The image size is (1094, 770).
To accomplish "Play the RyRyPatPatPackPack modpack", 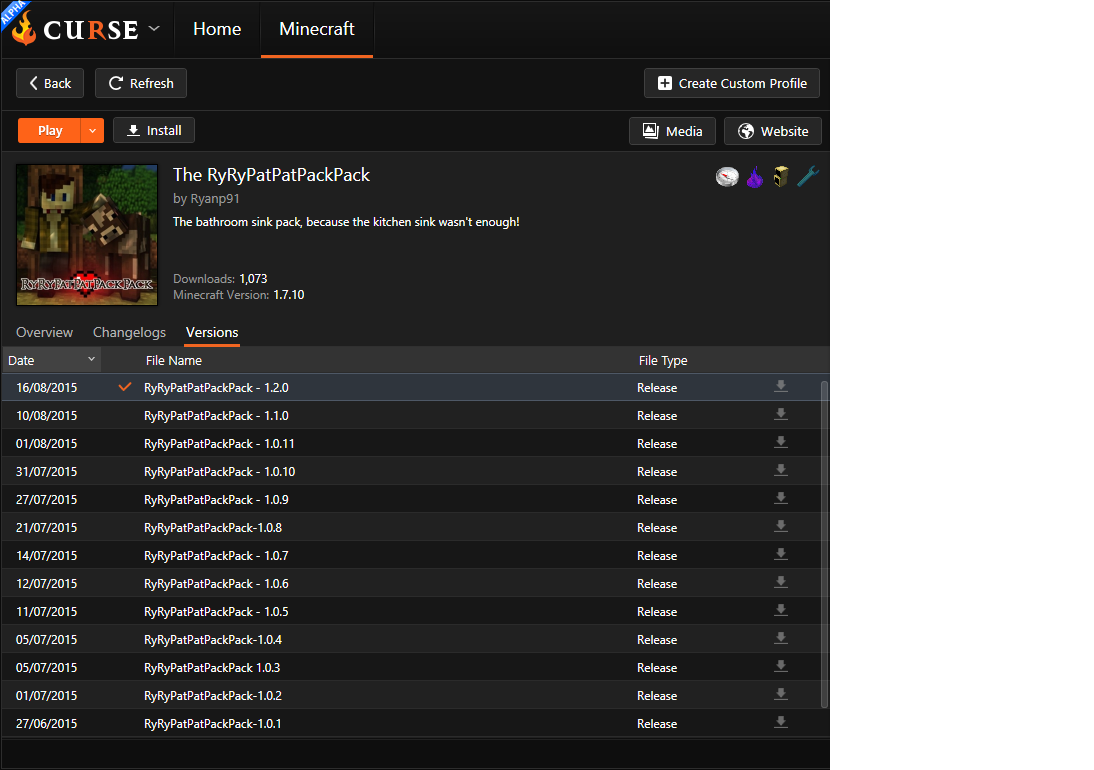I will [x=50, y=130].
